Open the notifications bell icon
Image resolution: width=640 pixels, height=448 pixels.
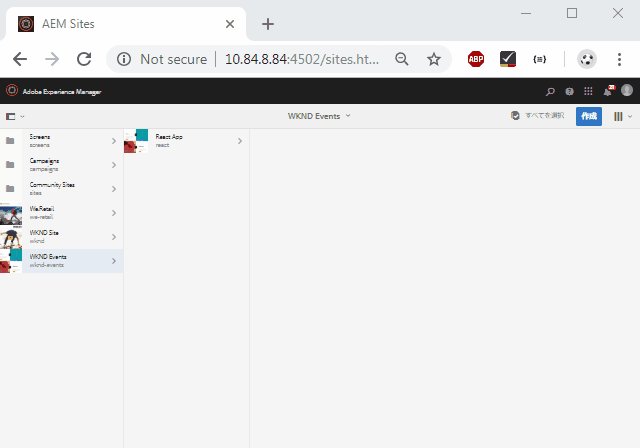[609, 91]
